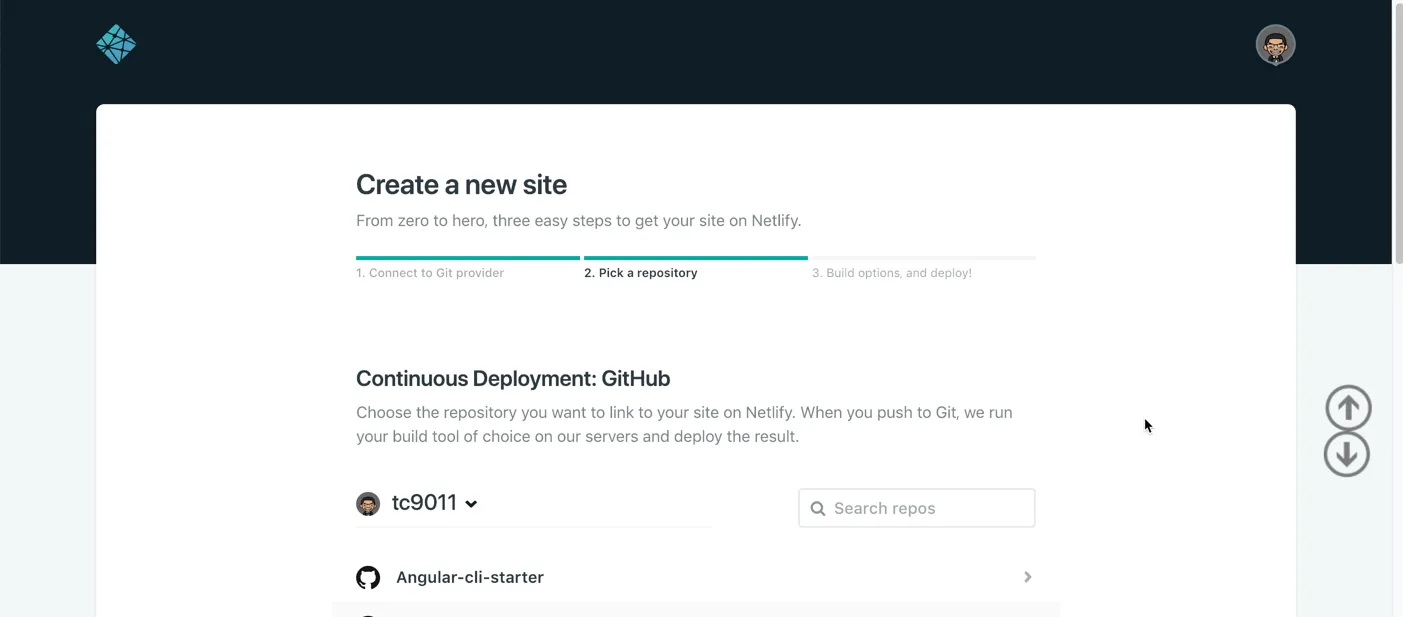This screenshot has width=1403, height=617.
Task: Expand the caret next to tc9011
Action: tap(471, 504)
